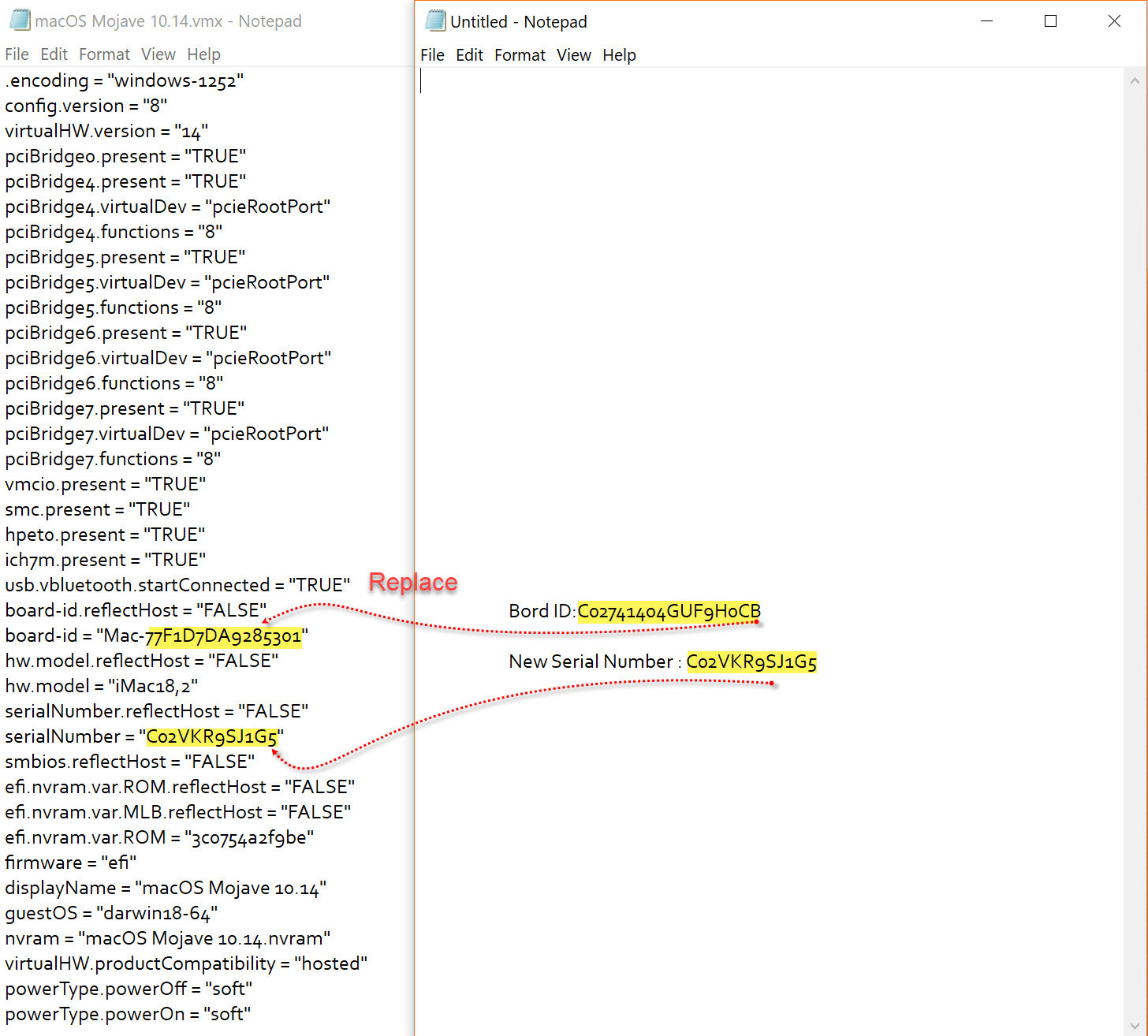
Task: Click the Notepad icon of the macOS Mojave vmx window
Action: point(20,20)
